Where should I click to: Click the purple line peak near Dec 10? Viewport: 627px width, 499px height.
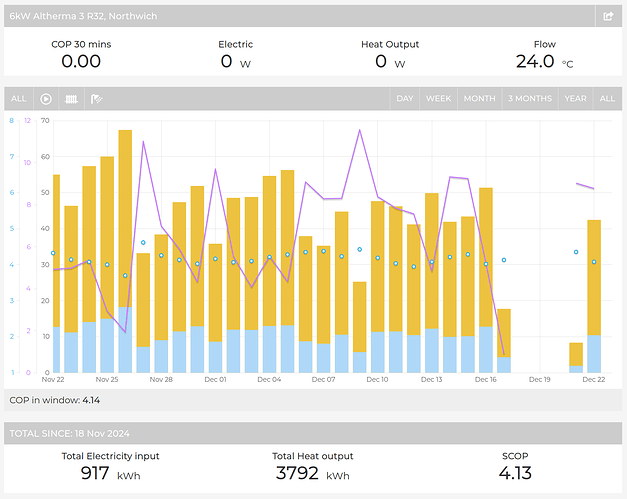pyautogui.click(x=359, y=131)
